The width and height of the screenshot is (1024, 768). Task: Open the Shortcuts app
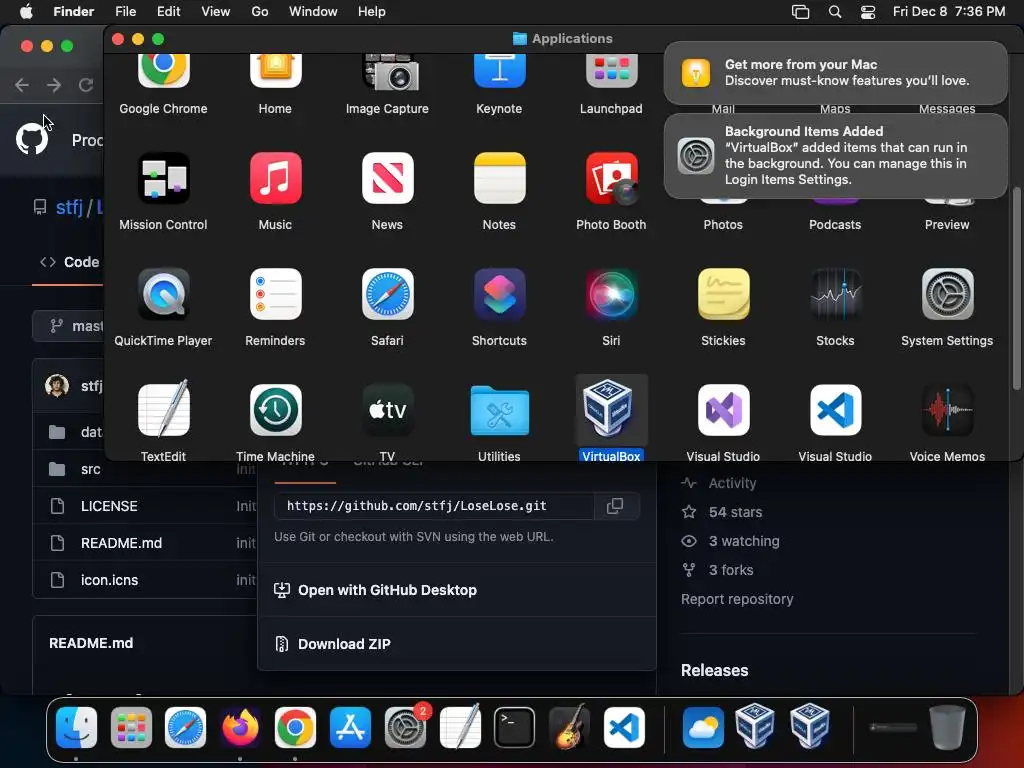pyautogui.click(x=499, y=294)
